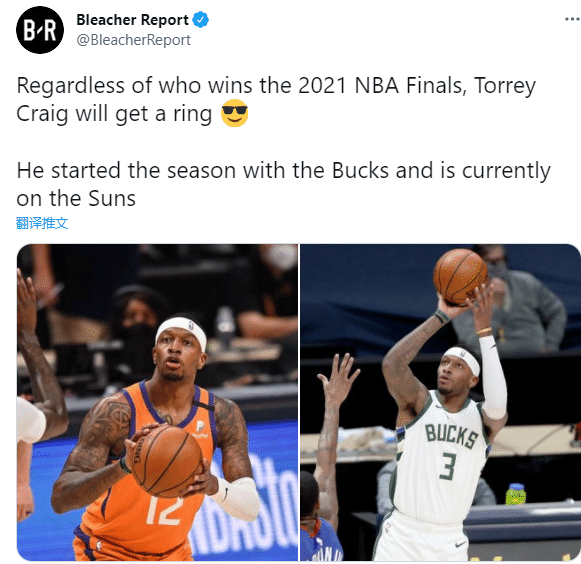Open the B/R profile avatar
Image resolution: width=581 pixels, height=564 pixels.
tap(40, 30)
